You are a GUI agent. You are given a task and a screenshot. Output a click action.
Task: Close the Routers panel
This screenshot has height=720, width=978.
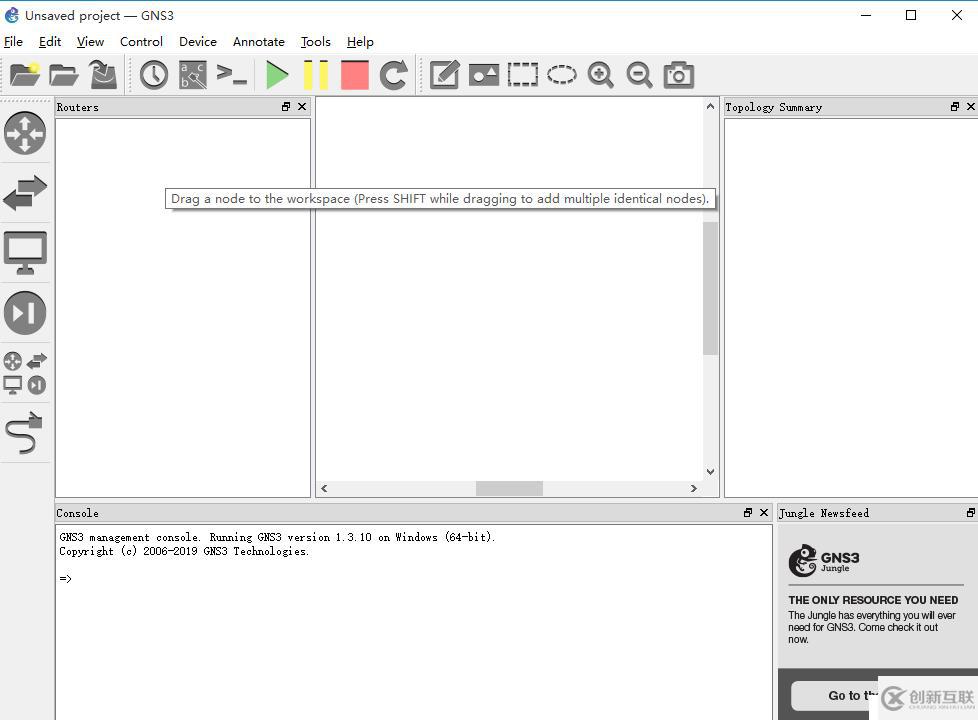coord(302,107)
